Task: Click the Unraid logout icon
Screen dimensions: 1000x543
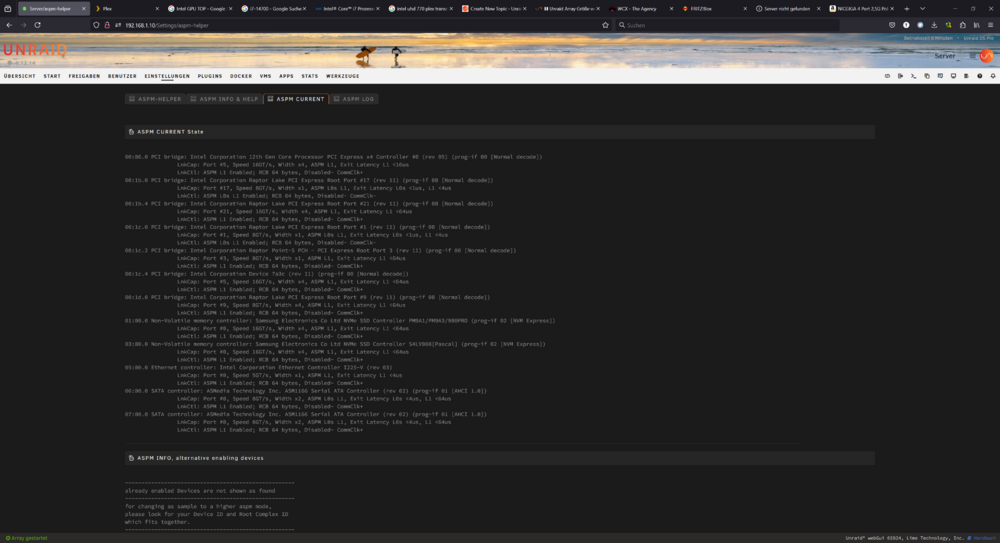Action: pyautogui.click(x=900, y=76)
